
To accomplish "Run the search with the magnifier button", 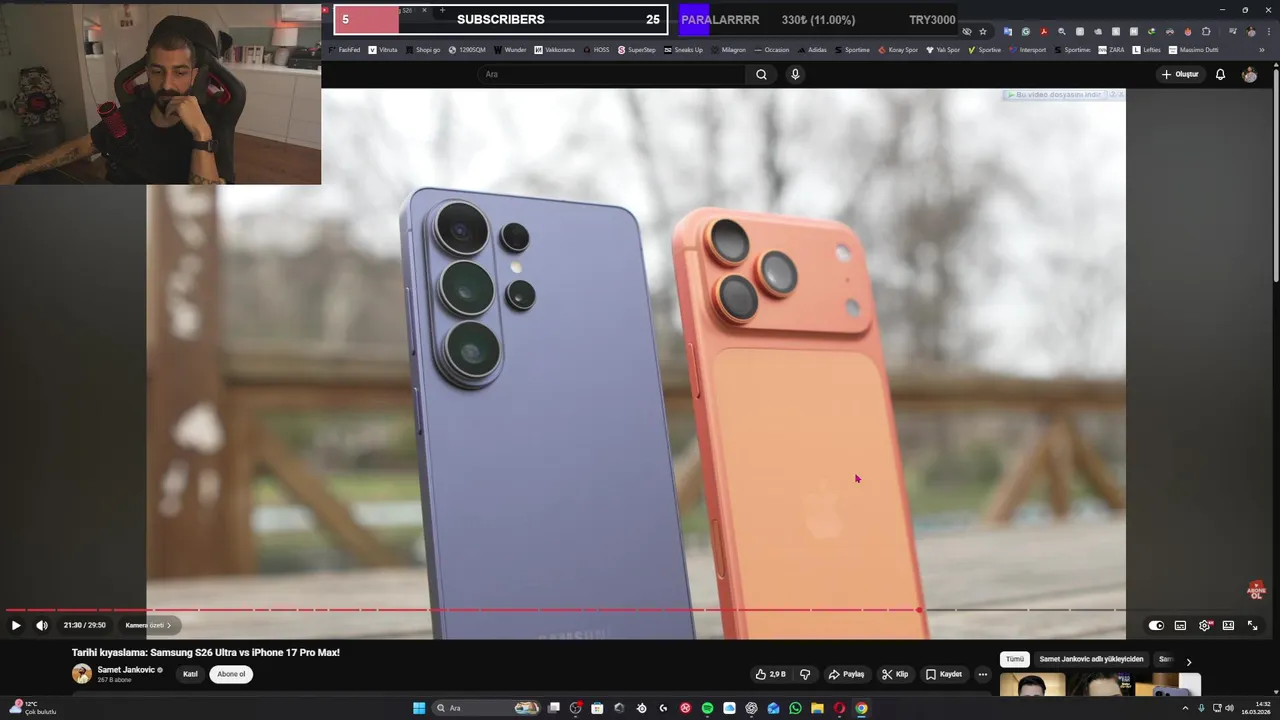I will pos(762,74).
